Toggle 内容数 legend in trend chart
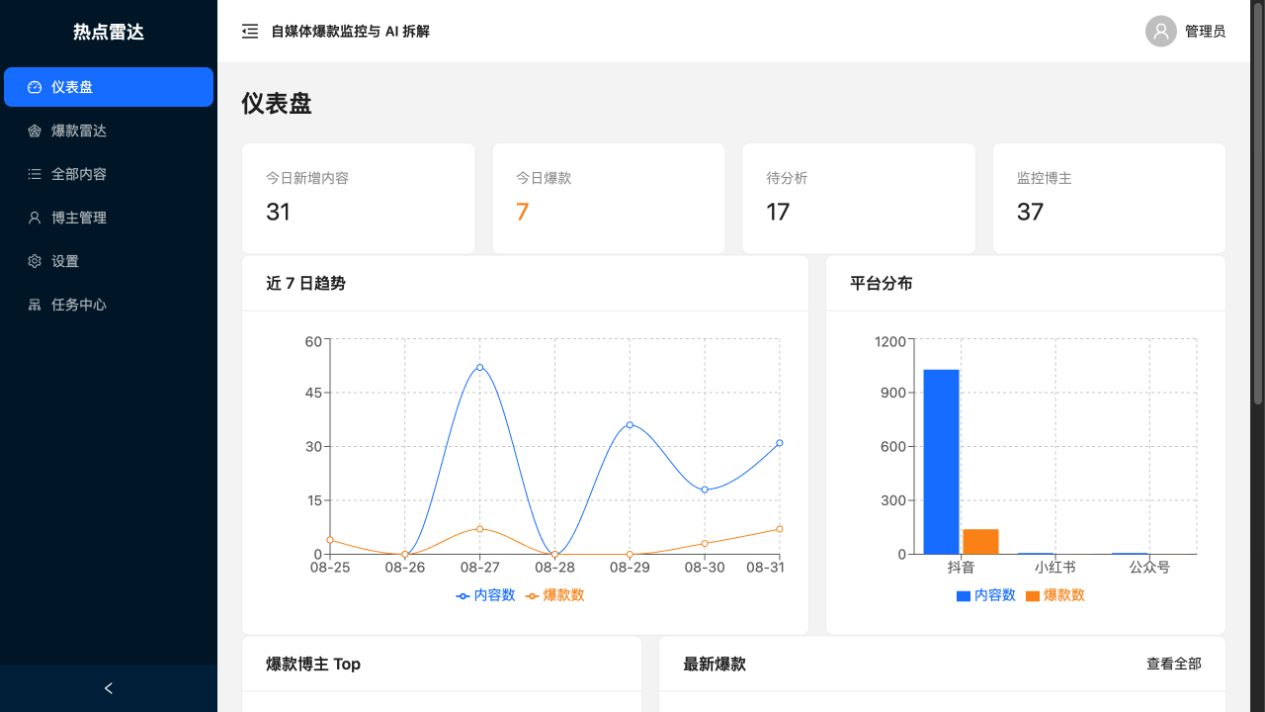 tap(486, 595)
